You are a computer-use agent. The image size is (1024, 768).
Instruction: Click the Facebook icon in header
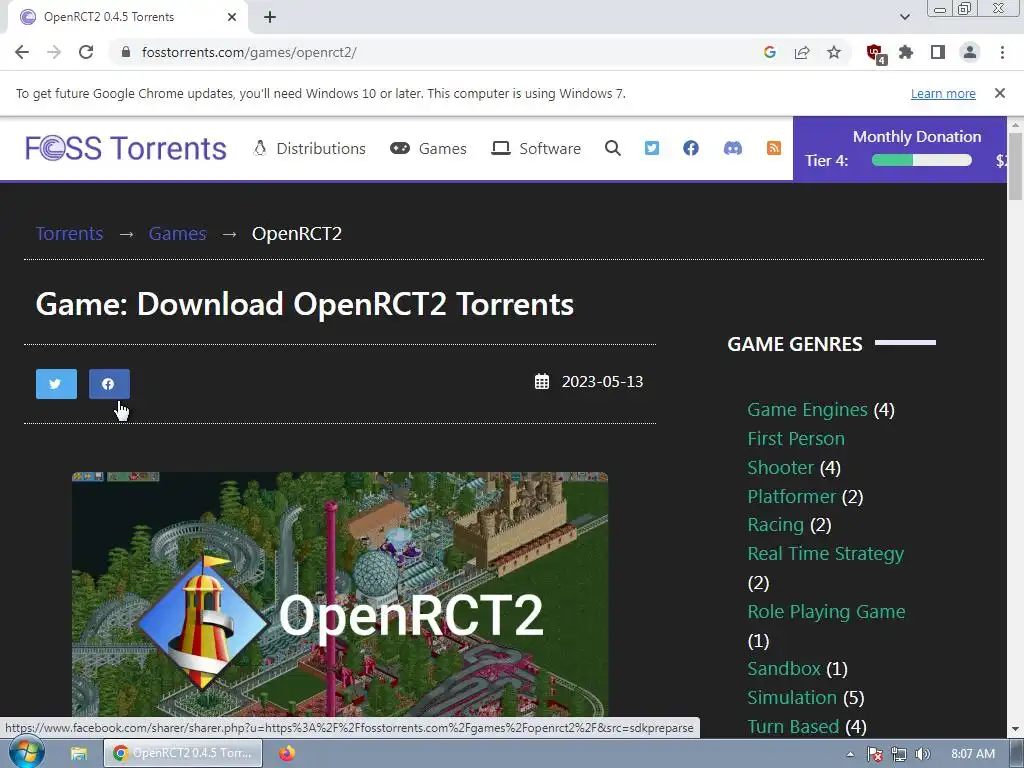point(691,148)
